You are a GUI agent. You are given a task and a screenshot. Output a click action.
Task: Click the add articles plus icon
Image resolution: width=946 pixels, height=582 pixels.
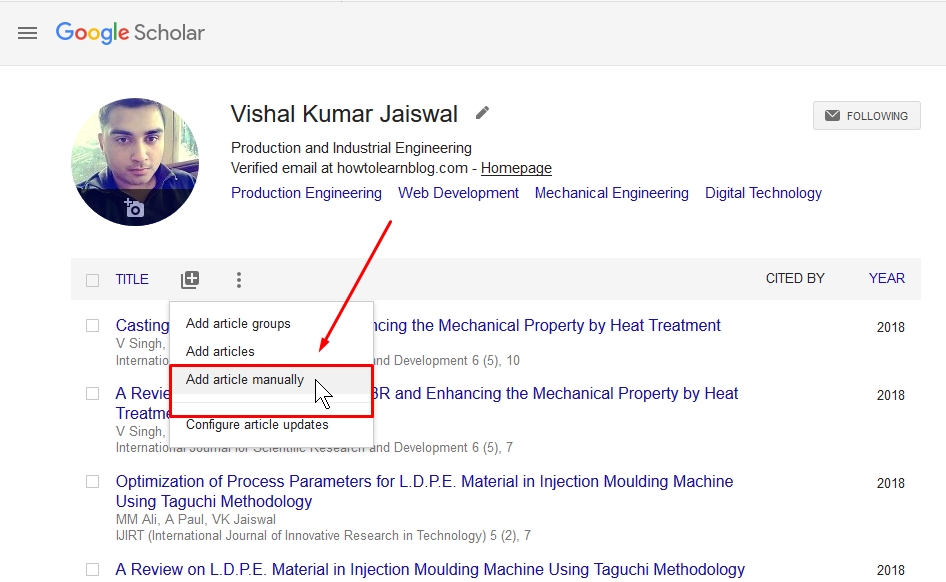[x=190, y=279]
